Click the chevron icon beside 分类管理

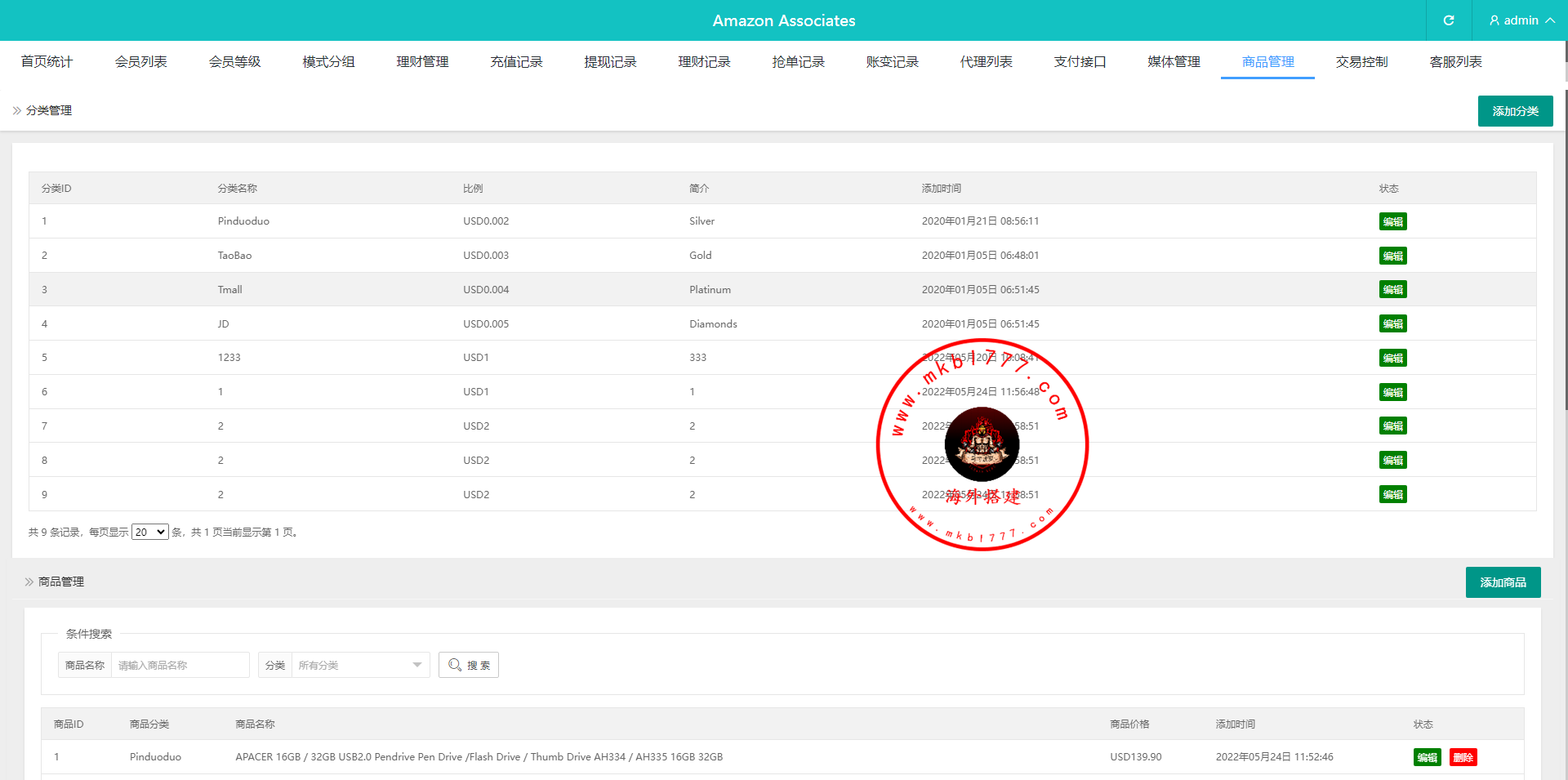pos(17,110)
